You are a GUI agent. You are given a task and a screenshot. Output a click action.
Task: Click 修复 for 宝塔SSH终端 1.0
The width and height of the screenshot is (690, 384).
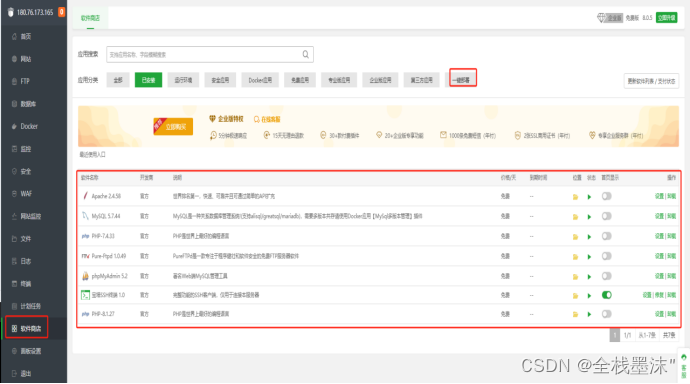(659, 295)
